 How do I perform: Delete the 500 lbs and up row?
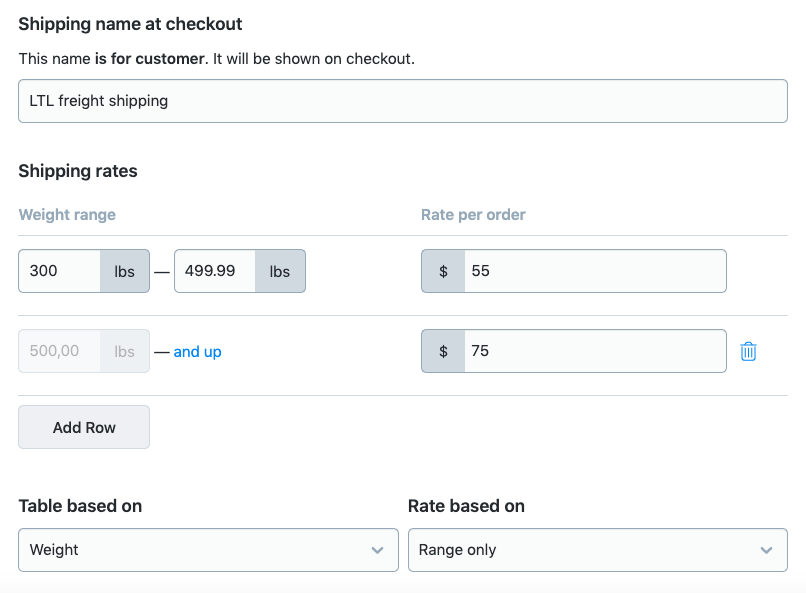click(748, 351)
